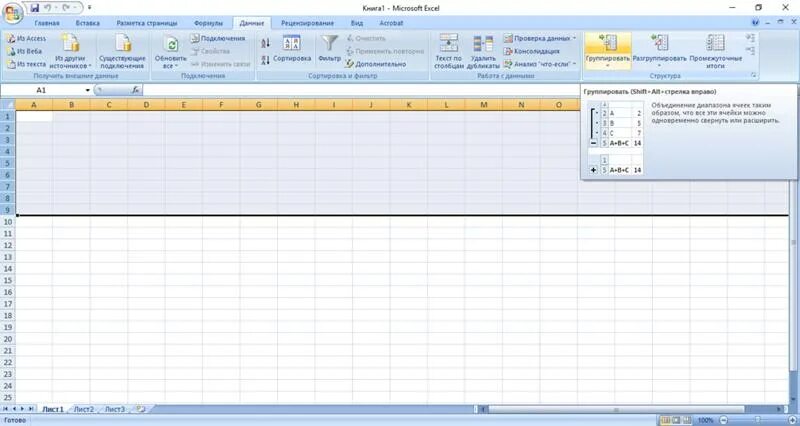Viewport: 800px width, 426px height.
Task: Select row 15 header
Action: tap(8, 281)
